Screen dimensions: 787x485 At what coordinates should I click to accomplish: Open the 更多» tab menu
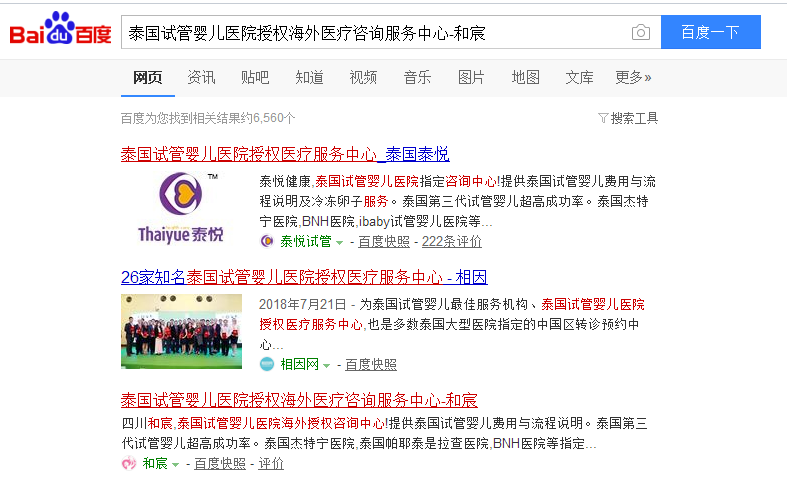coord(633,77)
